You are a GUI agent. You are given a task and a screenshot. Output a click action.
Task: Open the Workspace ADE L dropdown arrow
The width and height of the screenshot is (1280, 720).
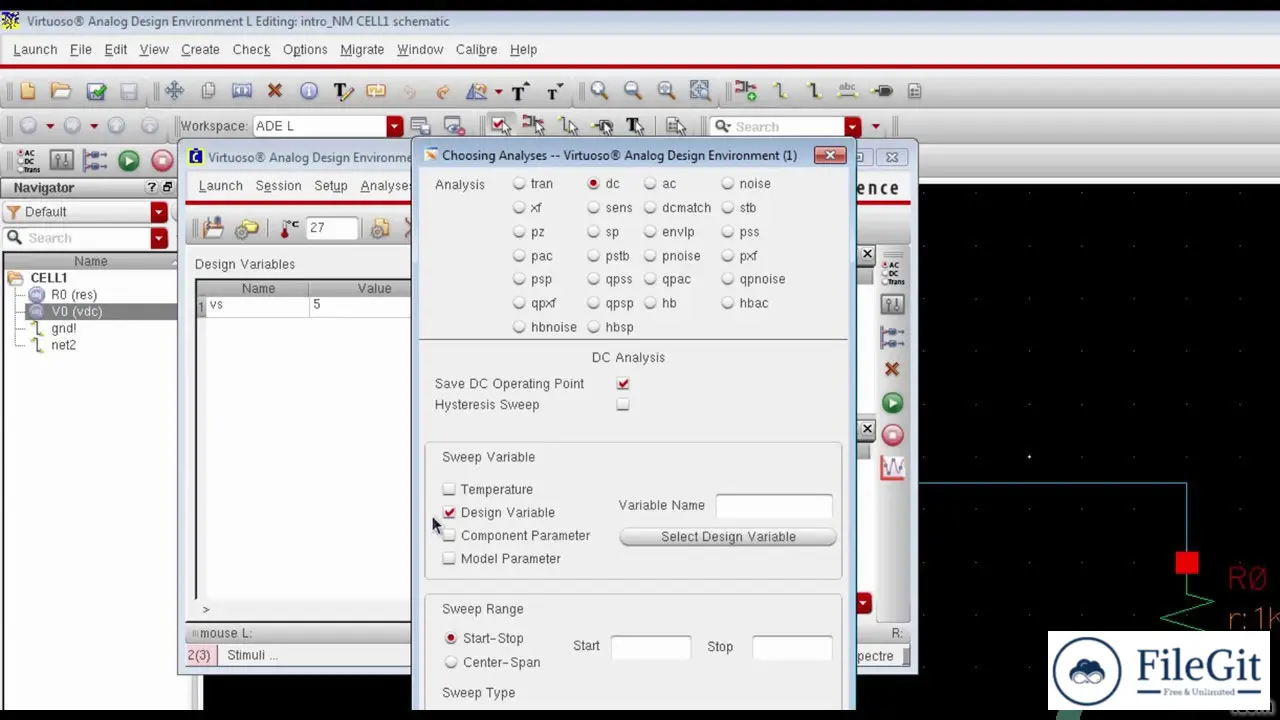[395, 126]
